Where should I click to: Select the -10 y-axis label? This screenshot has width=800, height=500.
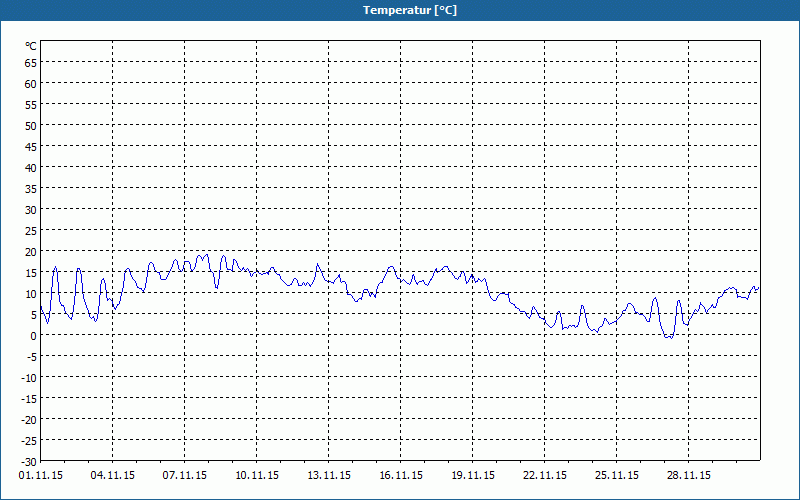pyautogui.click(x=29, y=378)
